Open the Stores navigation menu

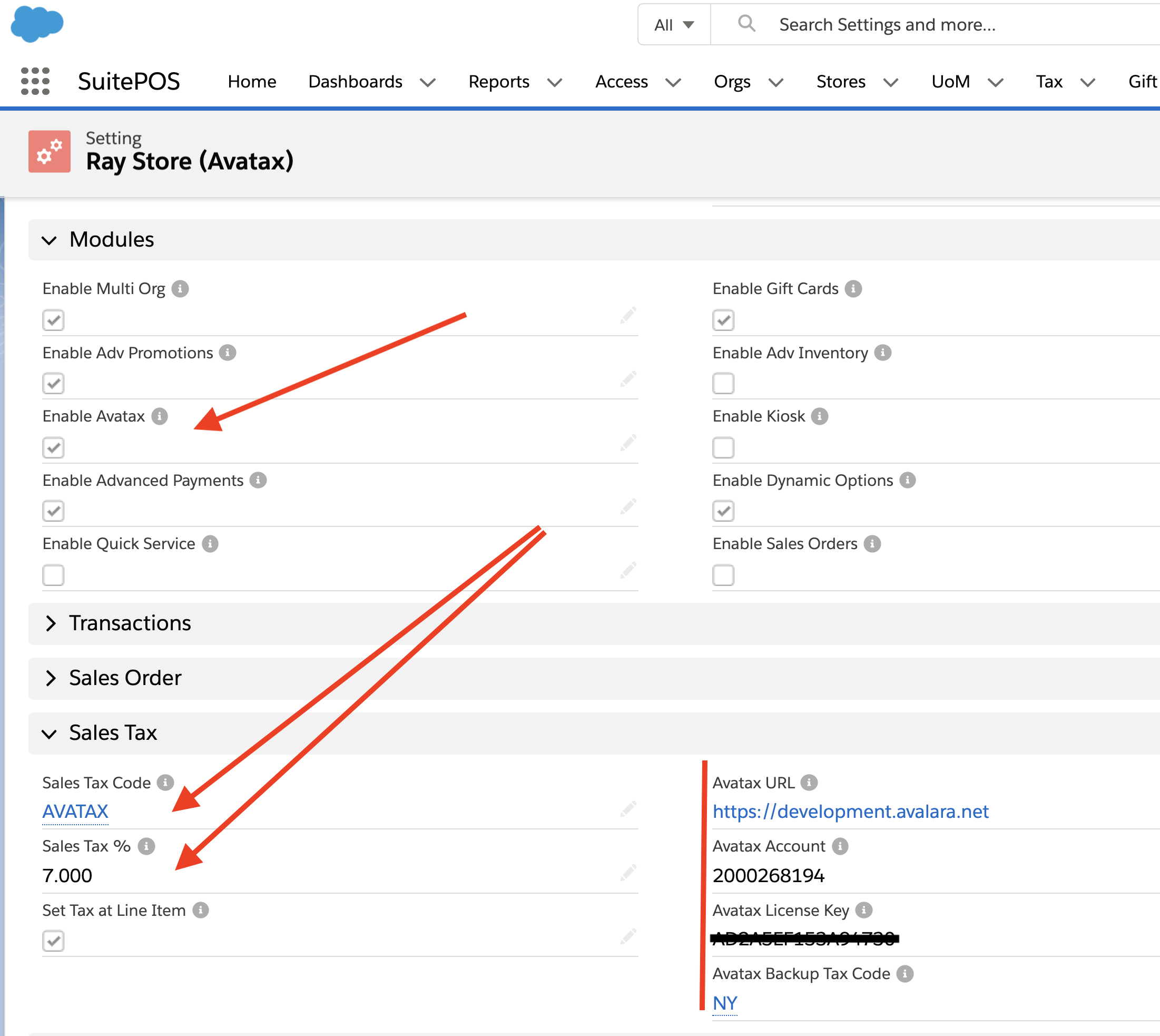coord(841,81)
